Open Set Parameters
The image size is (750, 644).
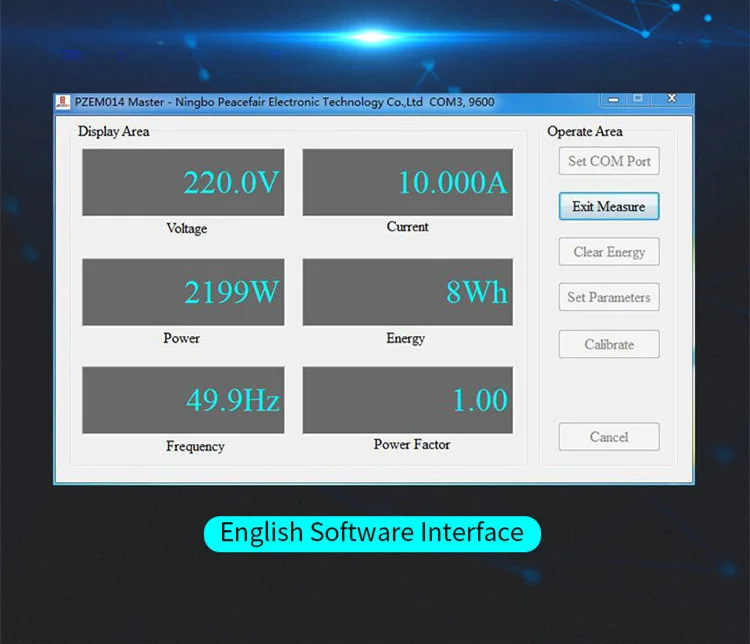coord(609,297)
